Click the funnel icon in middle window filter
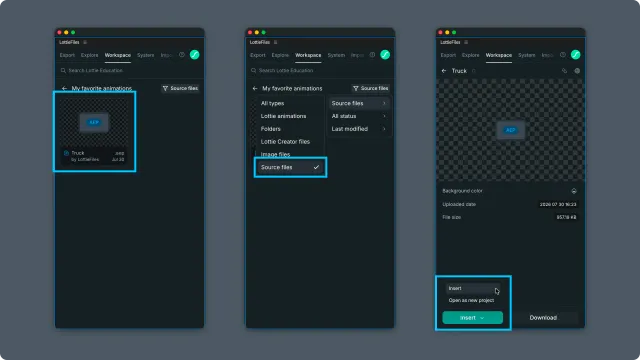 pos(356,88)
